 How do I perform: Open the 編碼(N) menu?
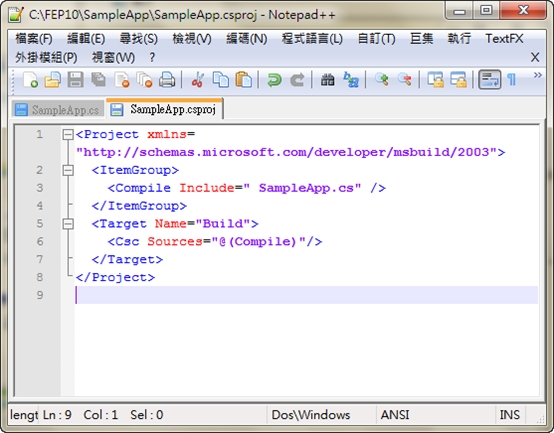[247, 38]
